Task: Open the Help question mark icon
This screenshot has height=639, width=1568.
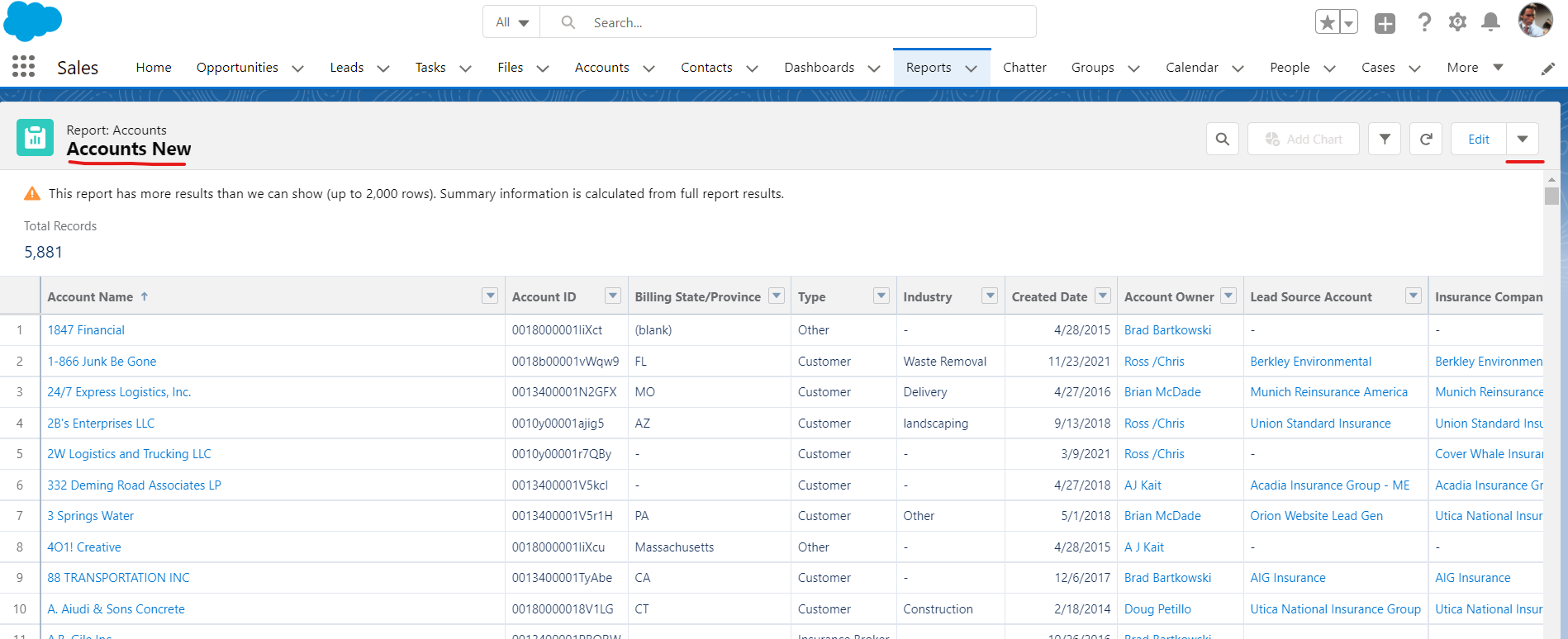Action: (x=1424, y=22)
